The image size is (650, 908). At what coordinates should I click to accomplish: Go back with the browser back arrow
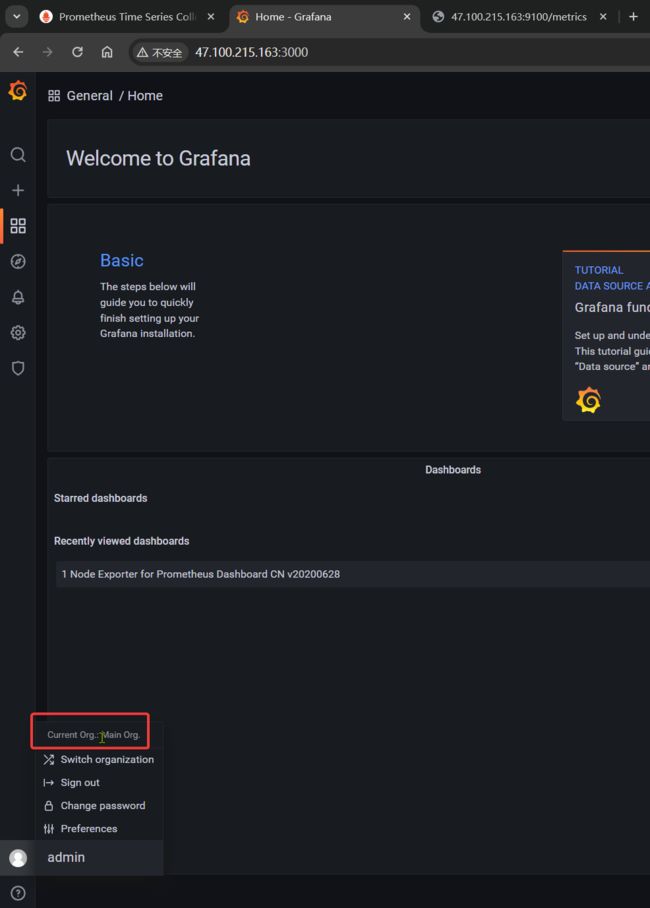(x=19, y=52)
